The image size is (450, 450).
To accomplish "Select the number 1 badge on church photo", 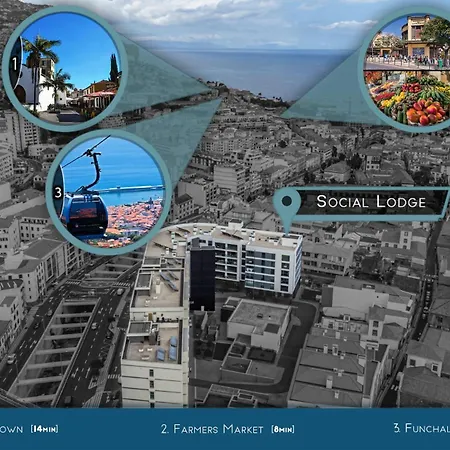I will tap(15, 64).
